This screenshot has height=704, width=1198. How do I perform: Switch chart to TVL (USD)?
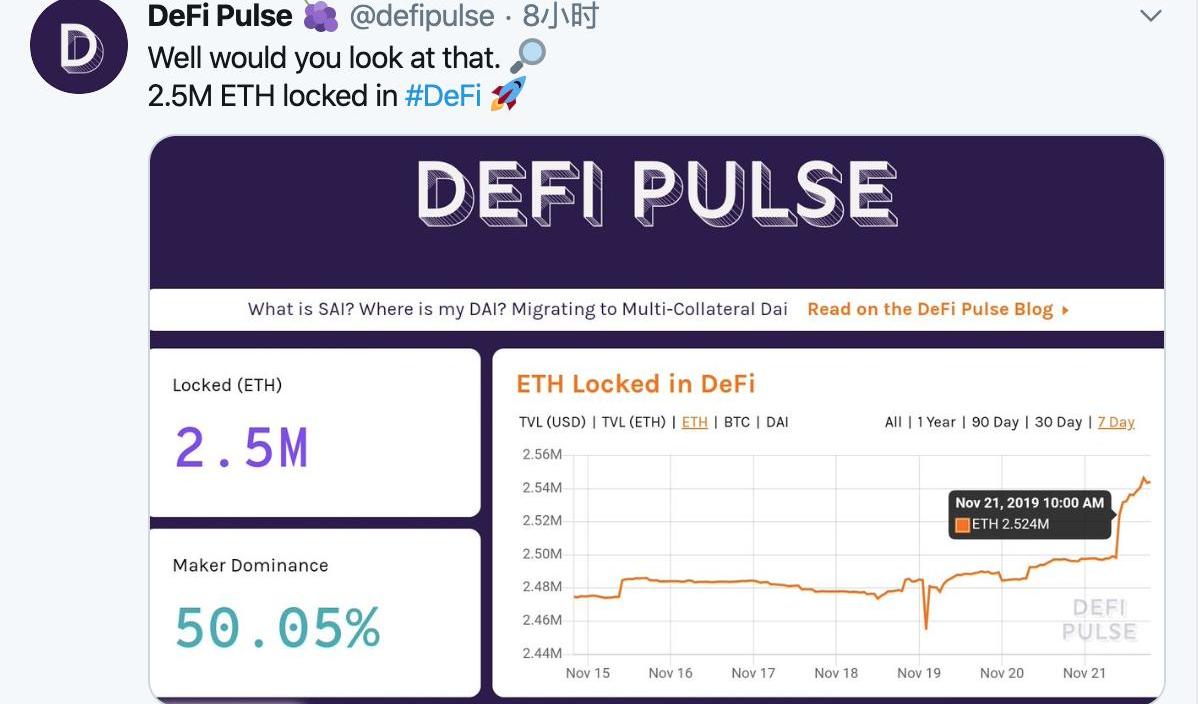[553, 422]
